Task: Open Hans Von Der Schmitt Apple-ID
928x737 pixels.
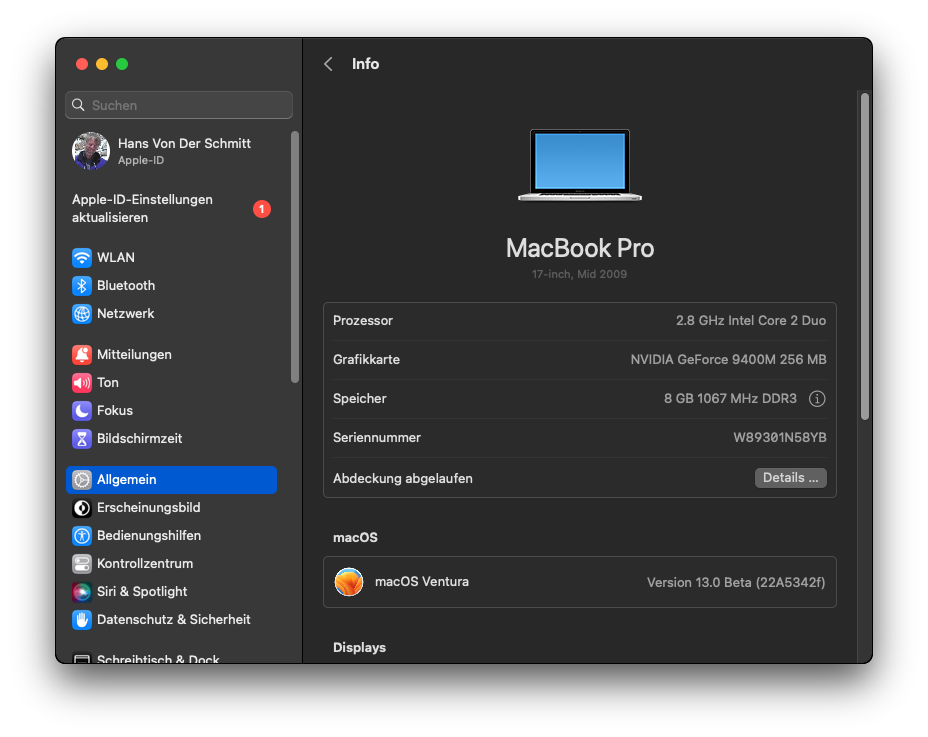Action: 172,151
